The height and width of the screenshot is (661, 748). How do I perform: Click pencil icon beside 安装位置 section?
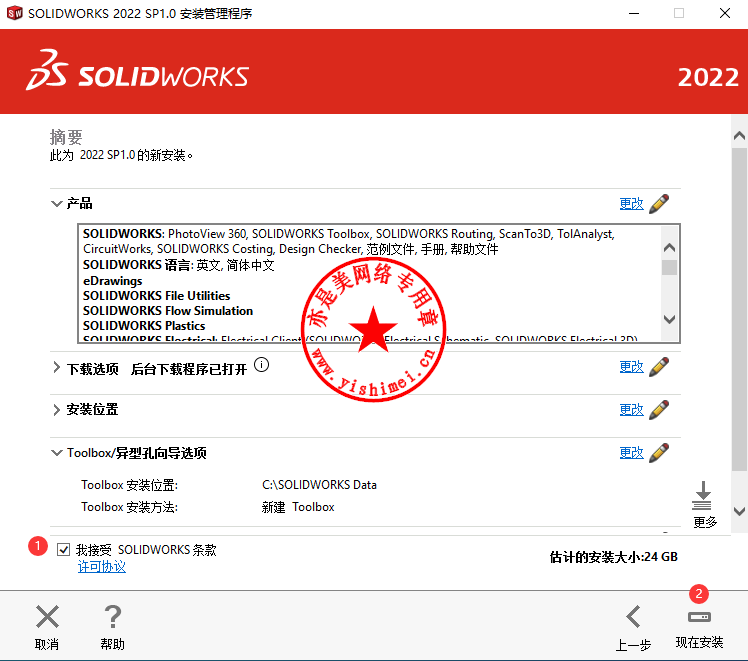click(x=659, y=410)
